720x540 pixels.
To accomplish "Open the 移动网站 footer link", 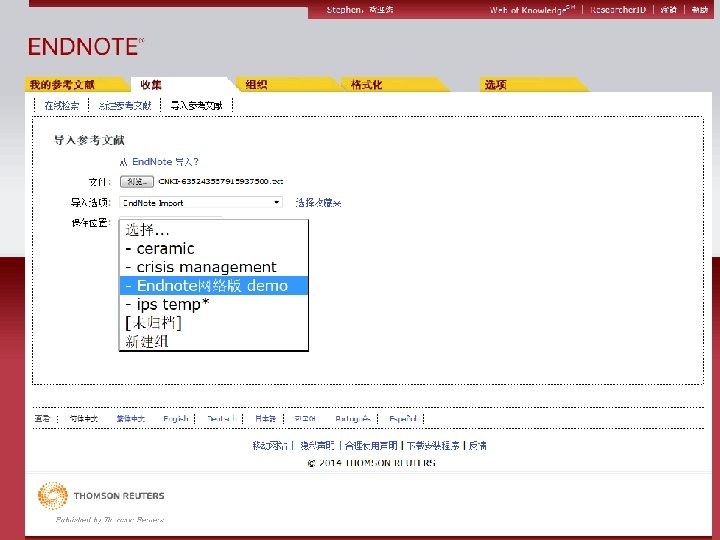I will (270, 445).
